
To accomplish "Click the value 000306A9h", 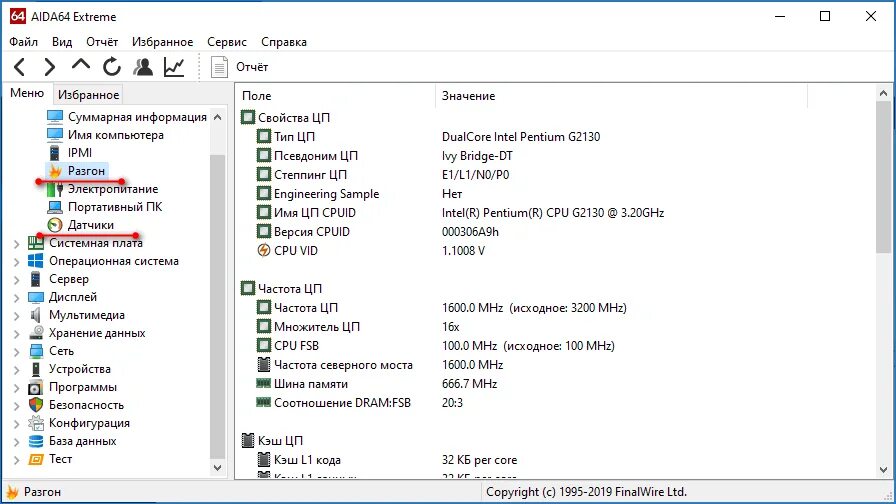I will point(470,231).
